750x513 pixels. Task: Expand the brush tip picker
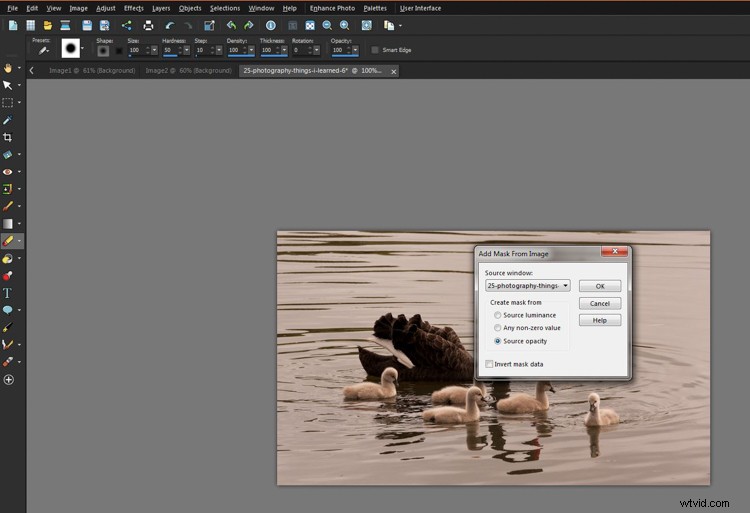83,48
